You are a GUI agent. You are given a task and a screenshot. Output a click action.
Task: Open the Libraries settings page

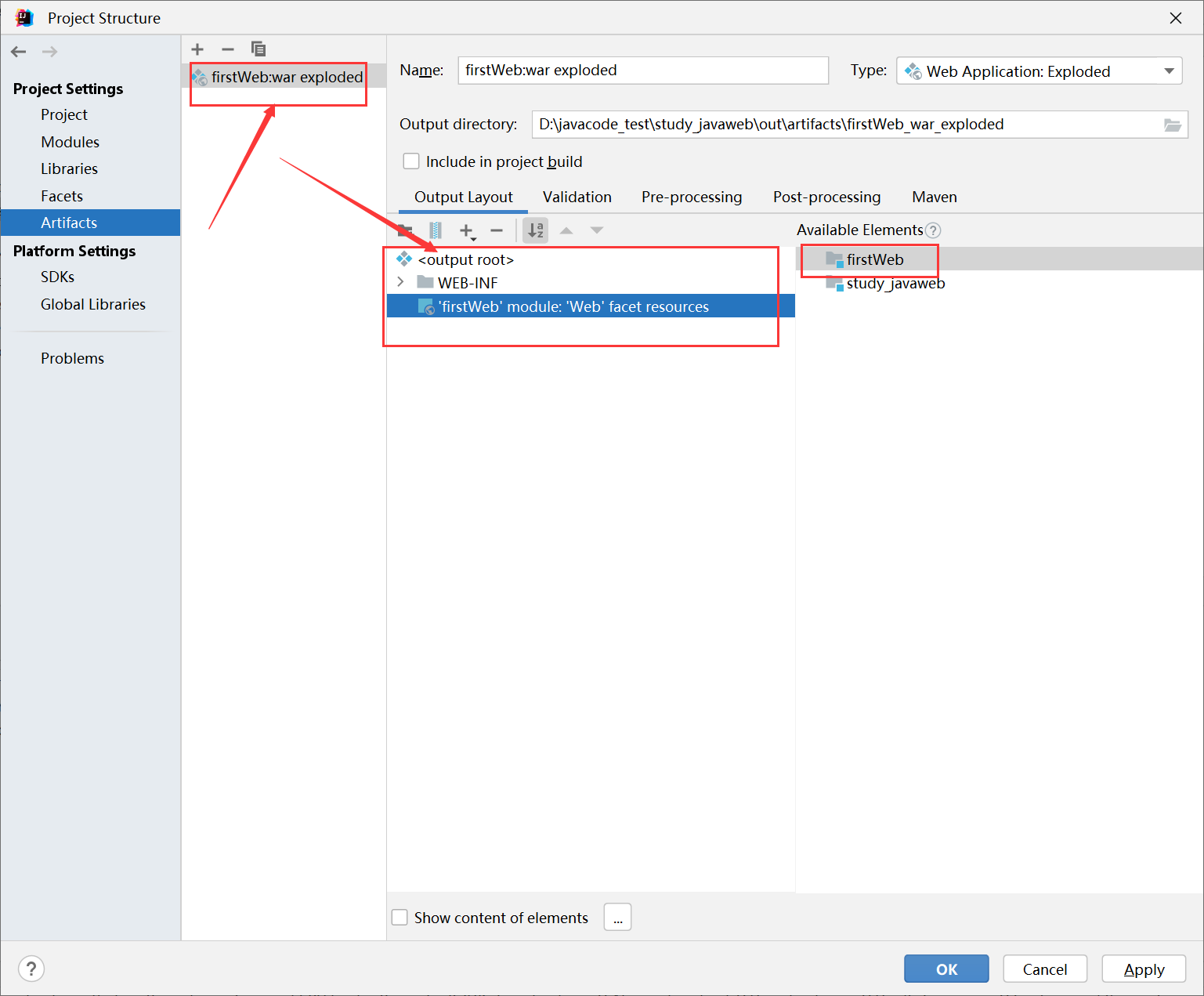(x=70, y=169)
